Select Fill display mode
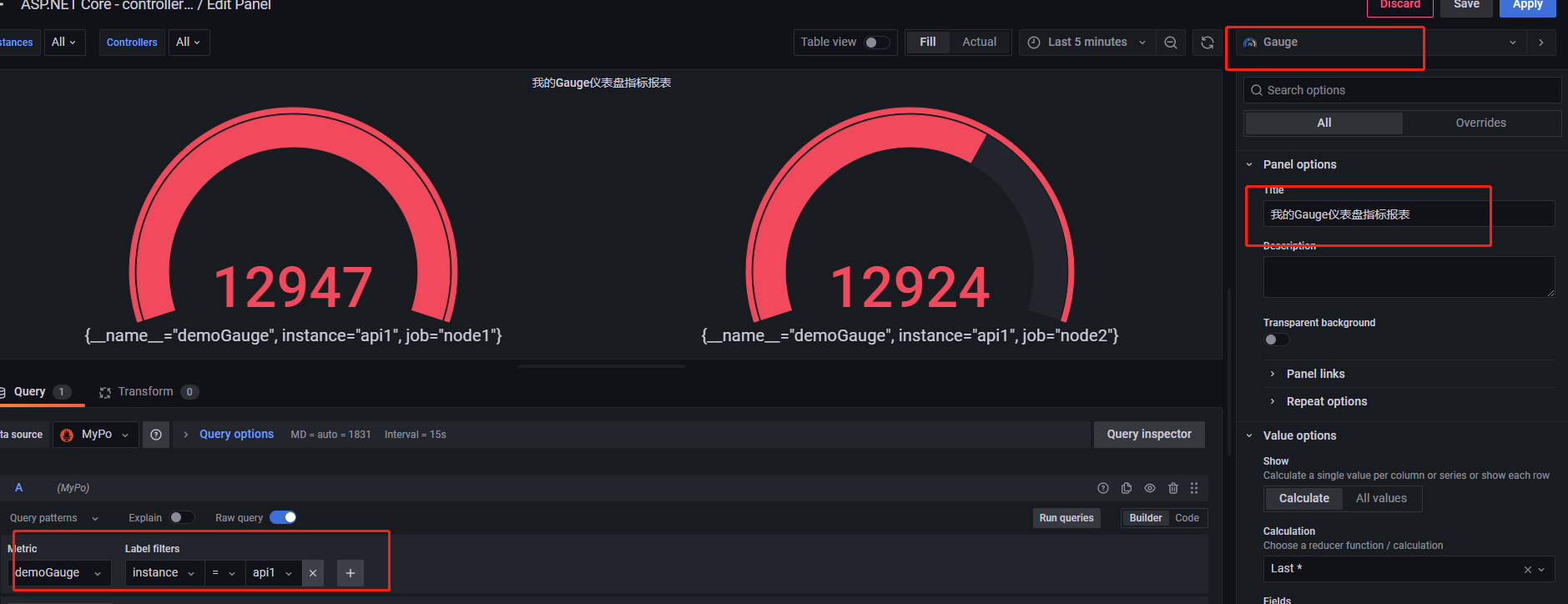 click(x=928, y=42)
